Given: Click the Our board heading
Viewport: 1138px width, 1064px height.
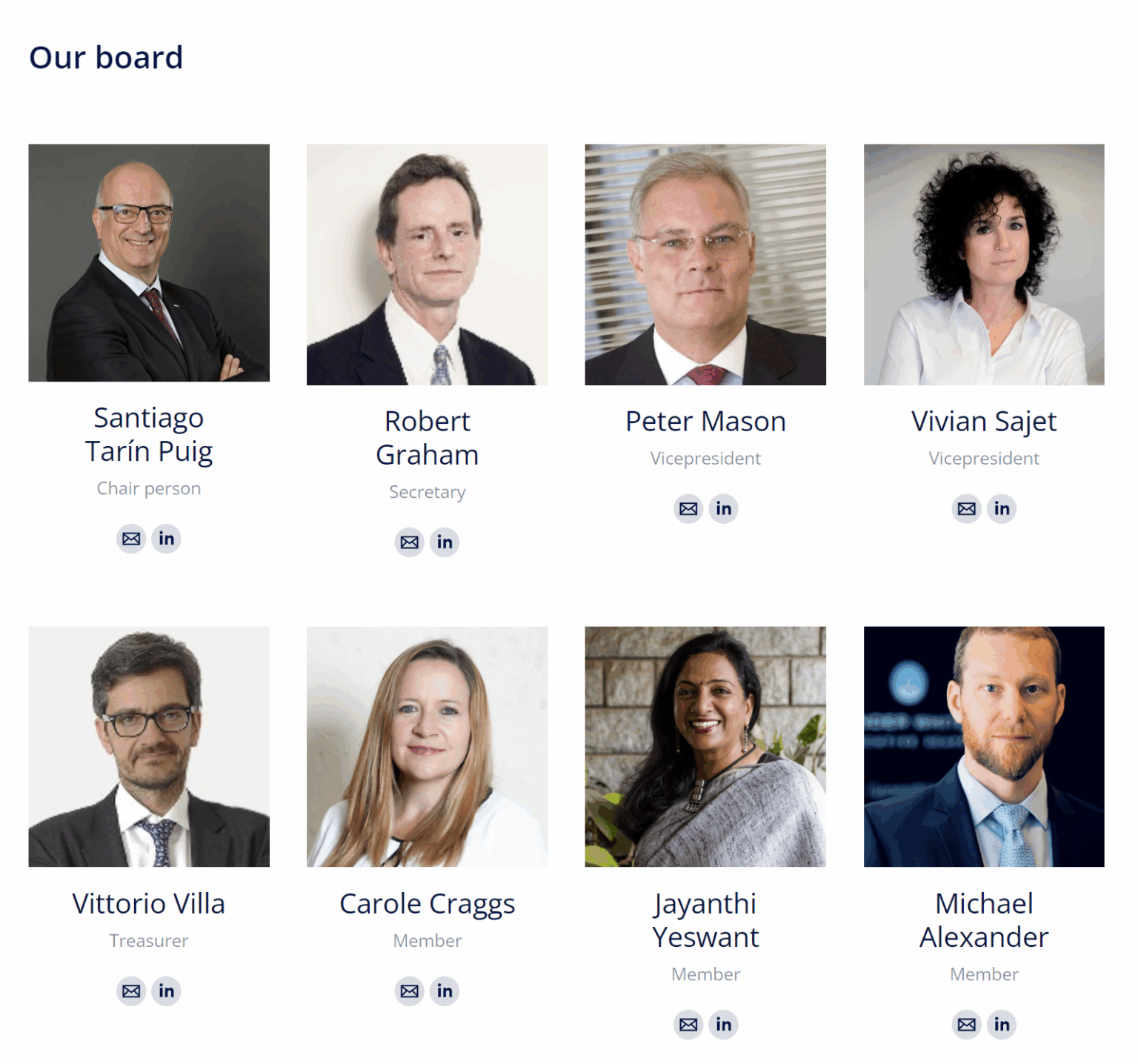Looking at the screenshot, I should (106, 58).
